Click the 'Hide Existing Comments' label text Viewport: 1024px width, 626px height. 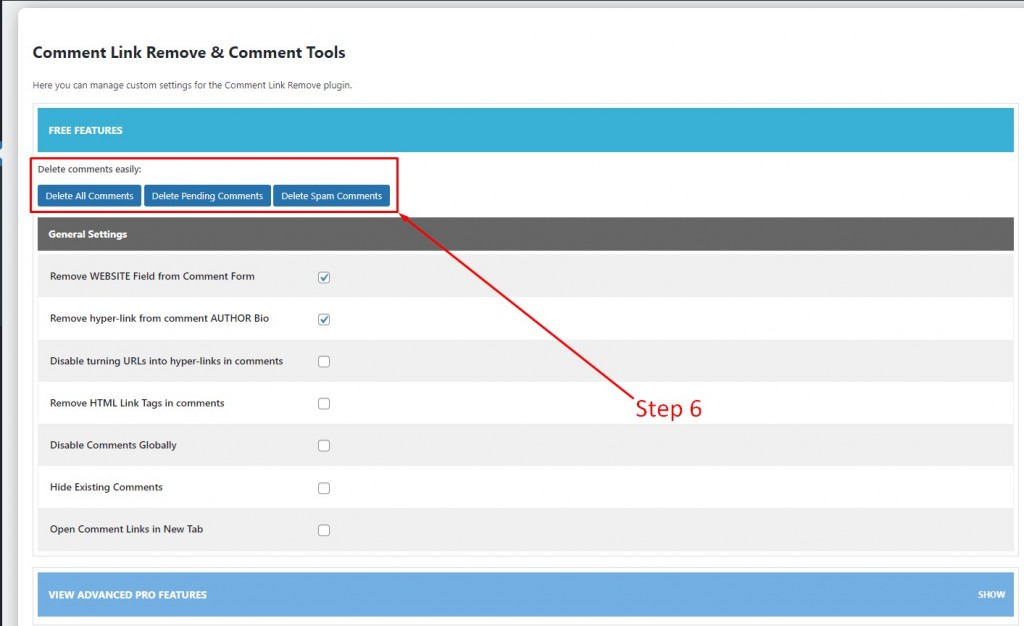(106, 487)
